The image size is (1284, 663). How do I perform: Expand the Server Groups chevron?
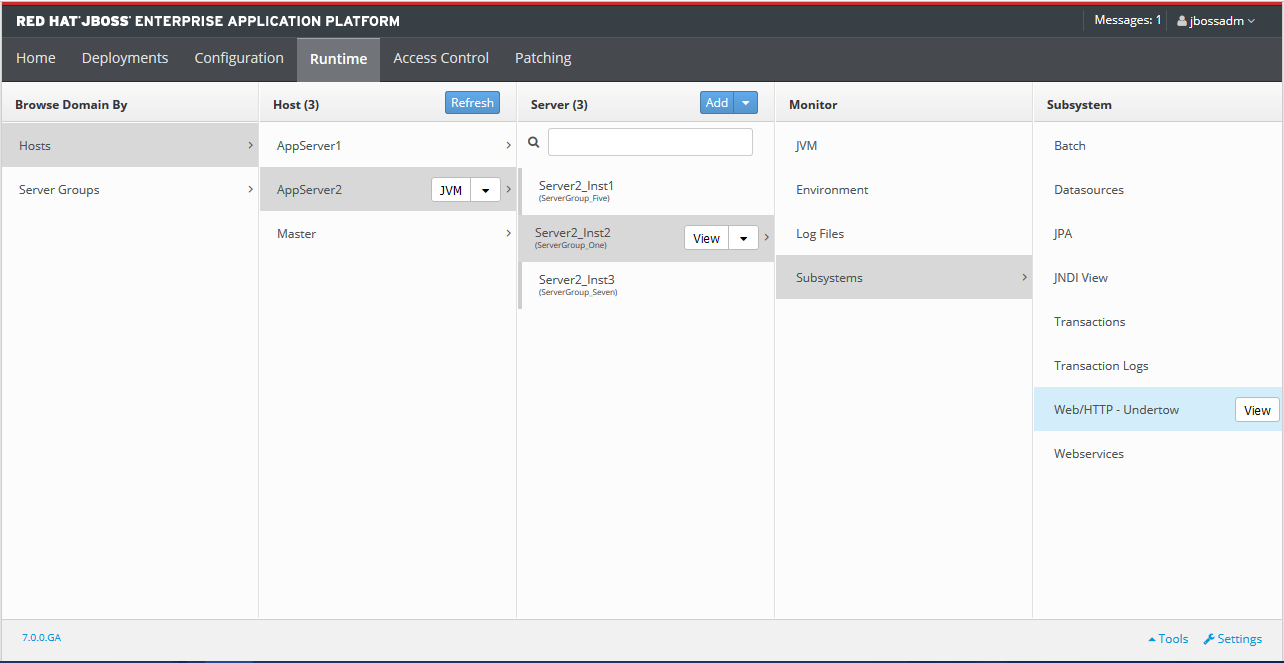click(x=250, y=190)
